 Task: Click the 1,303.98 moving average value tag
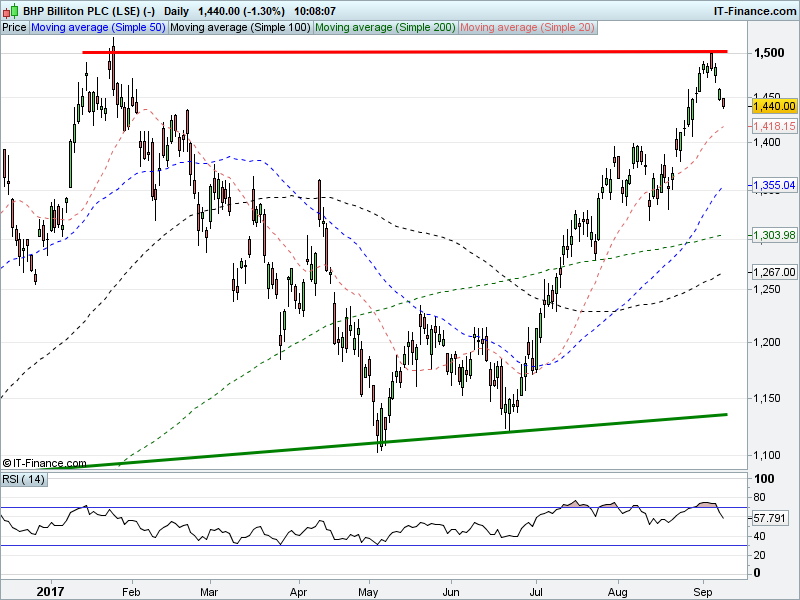click(x=774, y=235)
